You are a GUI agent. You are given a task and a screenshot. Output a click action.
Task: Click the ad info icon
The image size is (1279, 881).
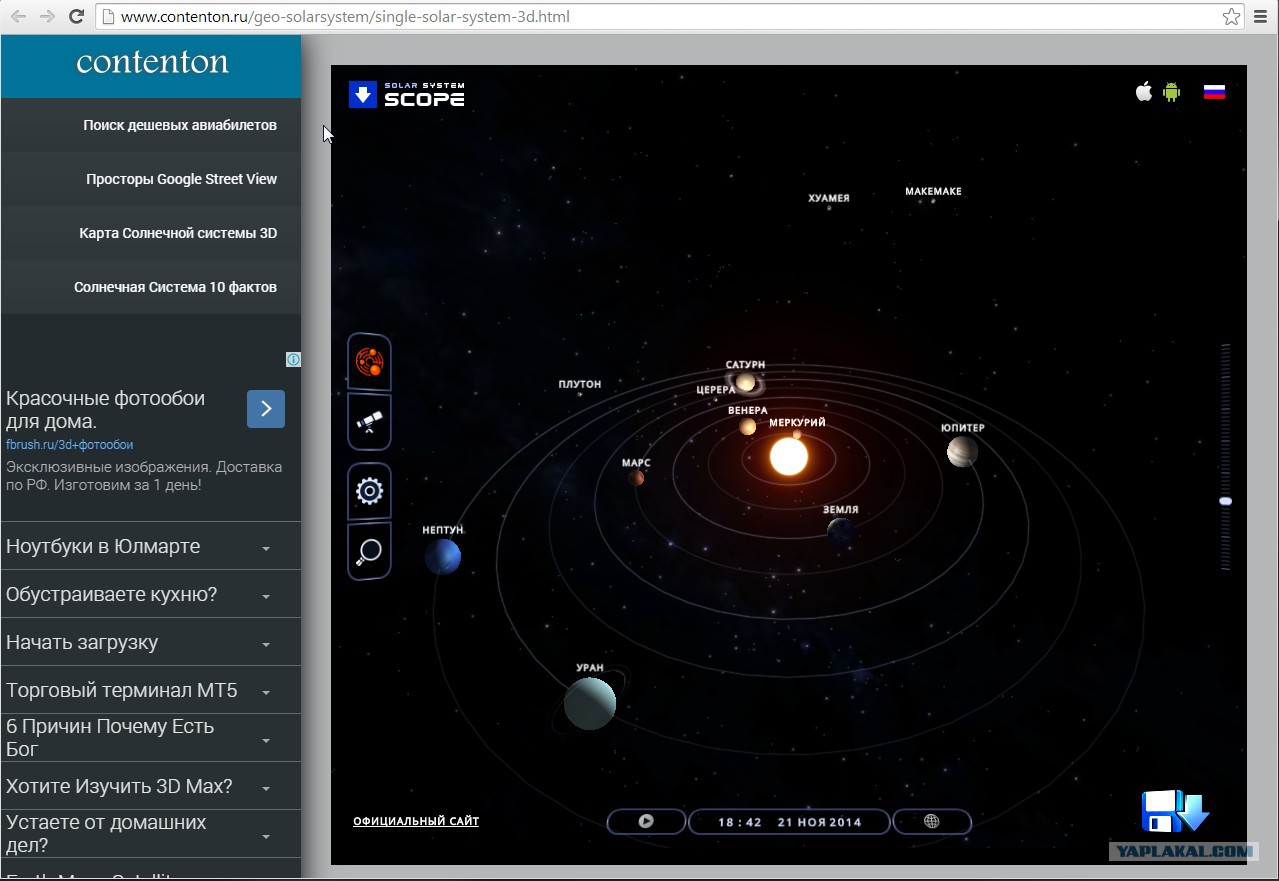(x=294, y=359)
